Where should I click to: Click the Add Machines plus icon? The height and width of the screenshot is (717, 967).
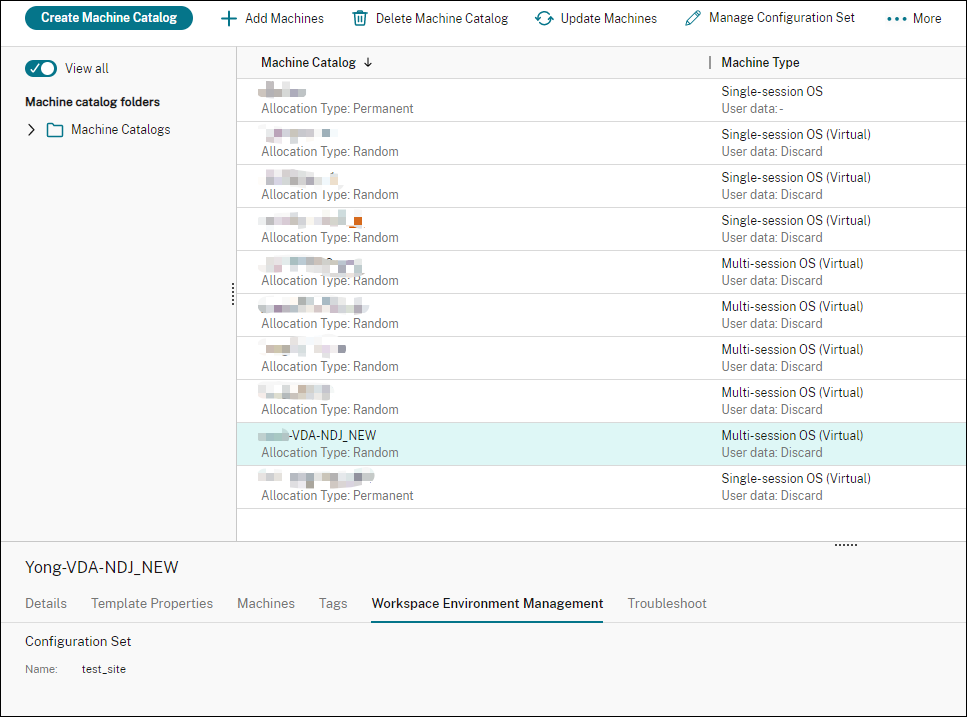pos(228,18)
